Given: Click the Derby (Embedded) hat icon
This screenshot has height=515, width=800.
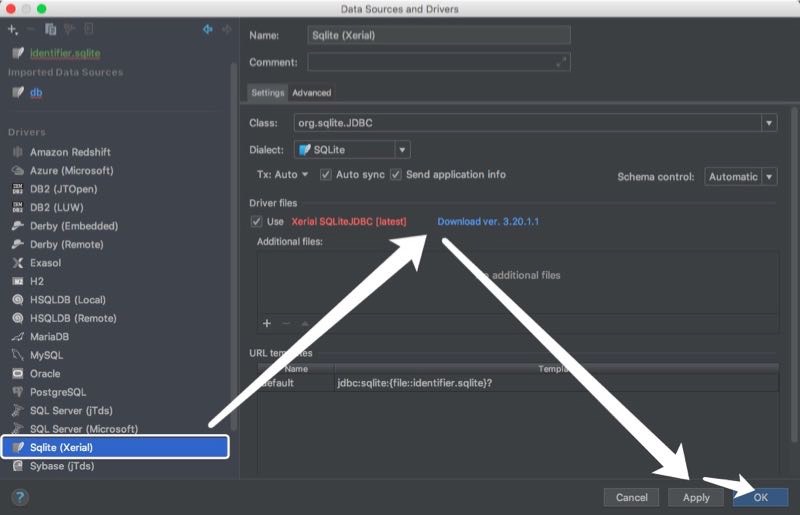Looking at the screenshot, I should coord(18,226).
